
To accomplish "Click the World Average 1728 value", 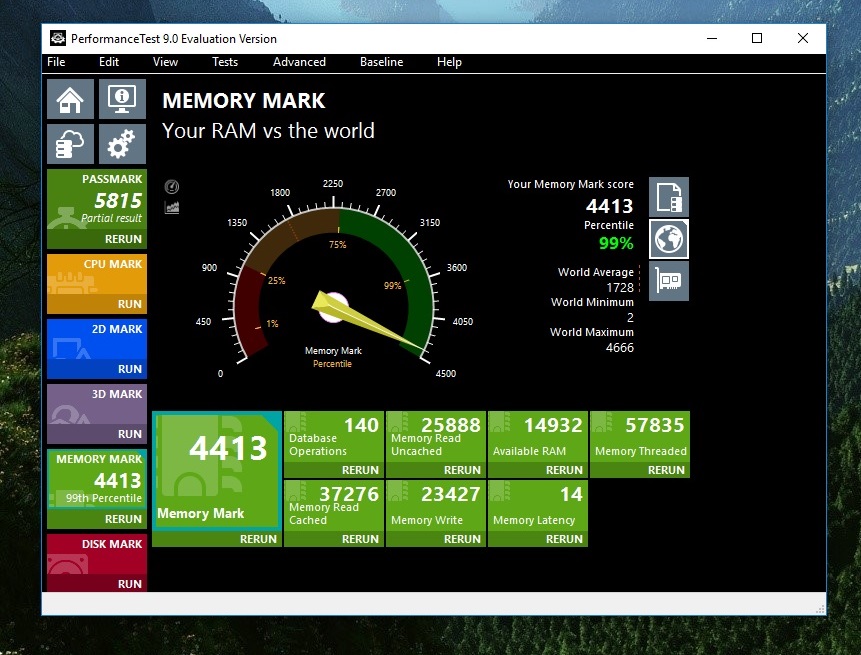I will 620,288.
